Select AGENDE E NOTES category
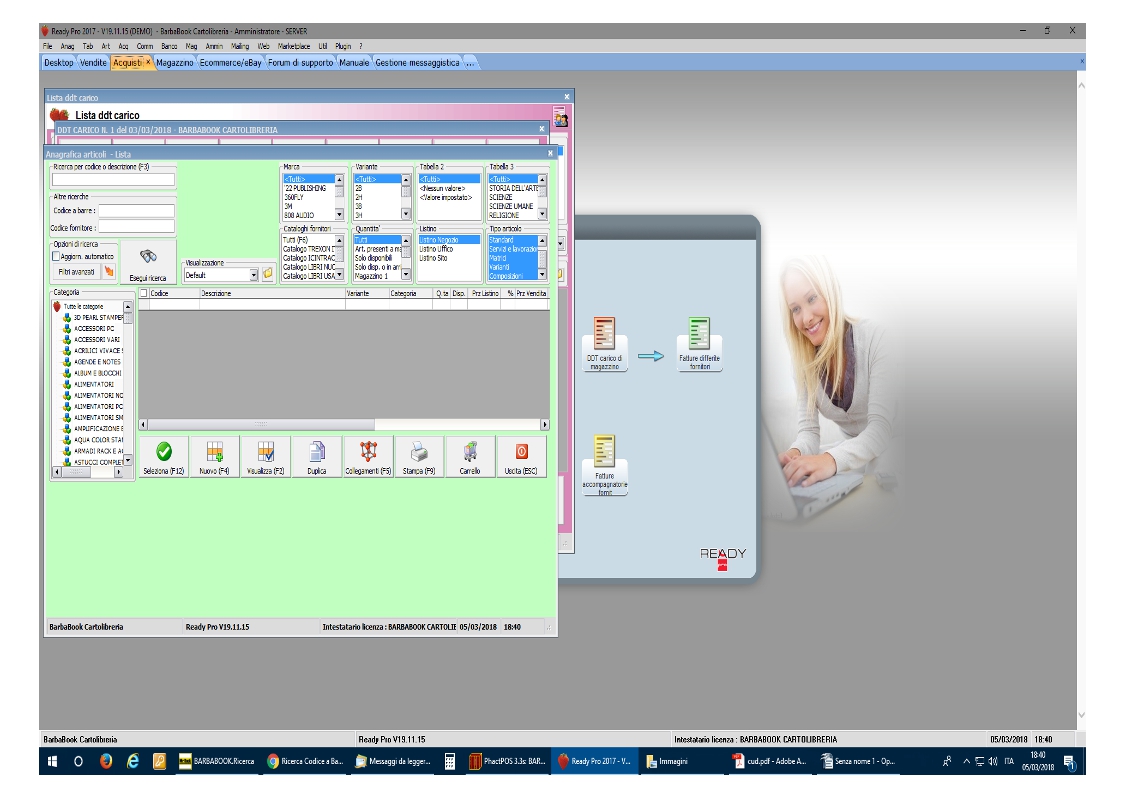The width and height of the screenshot is (1123, 794). (x=97, y=362)
